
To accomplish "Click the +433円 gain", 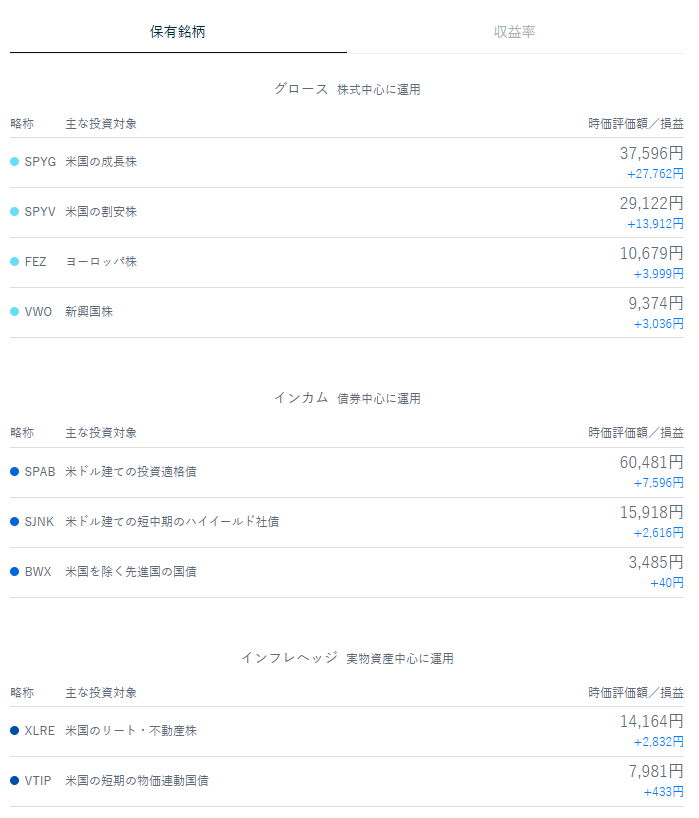I will click(x=664, y=792).
